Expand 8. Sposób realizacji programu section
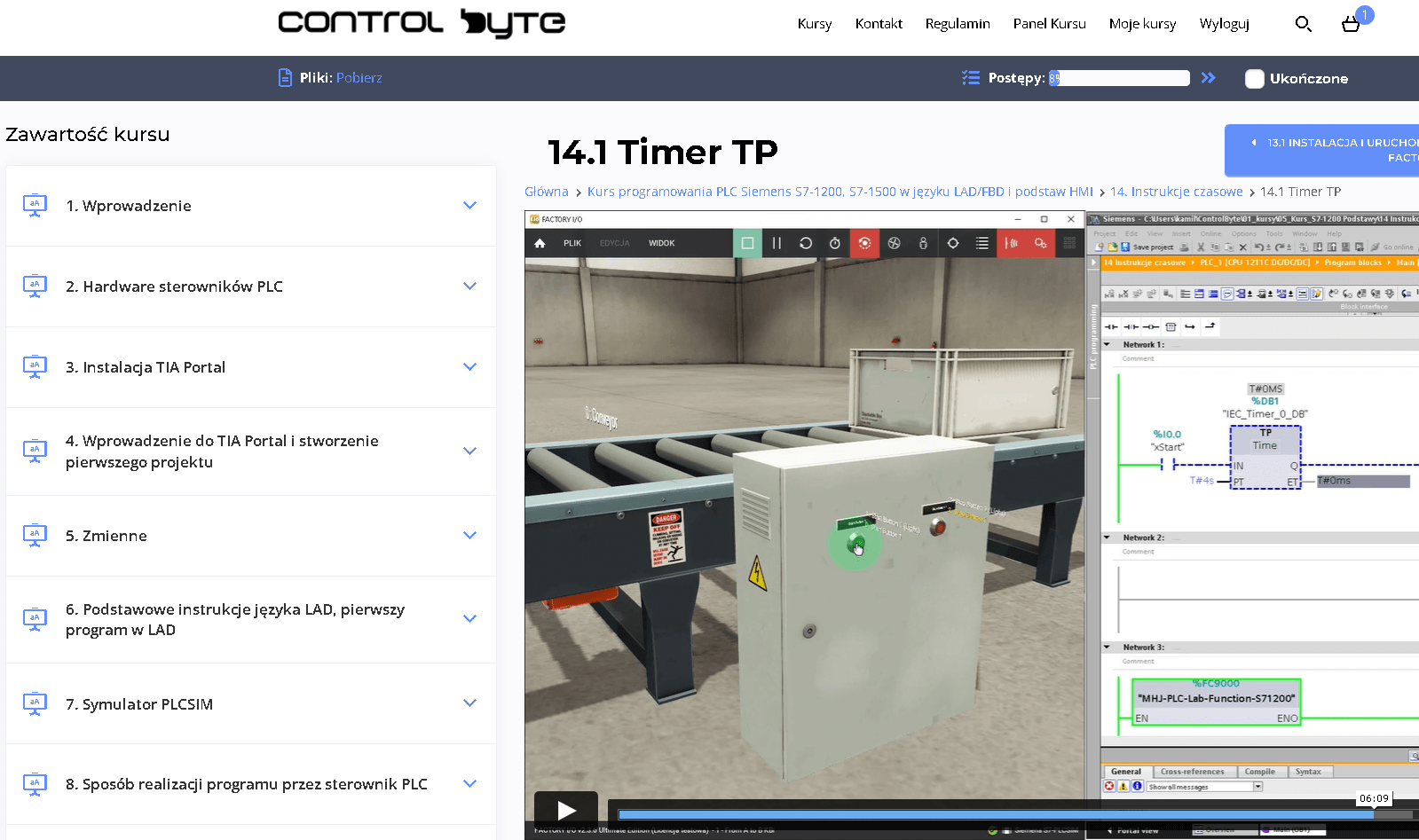Image resolution: width=1419 pixels, height=840 pixels. click(x=469, y=784)
